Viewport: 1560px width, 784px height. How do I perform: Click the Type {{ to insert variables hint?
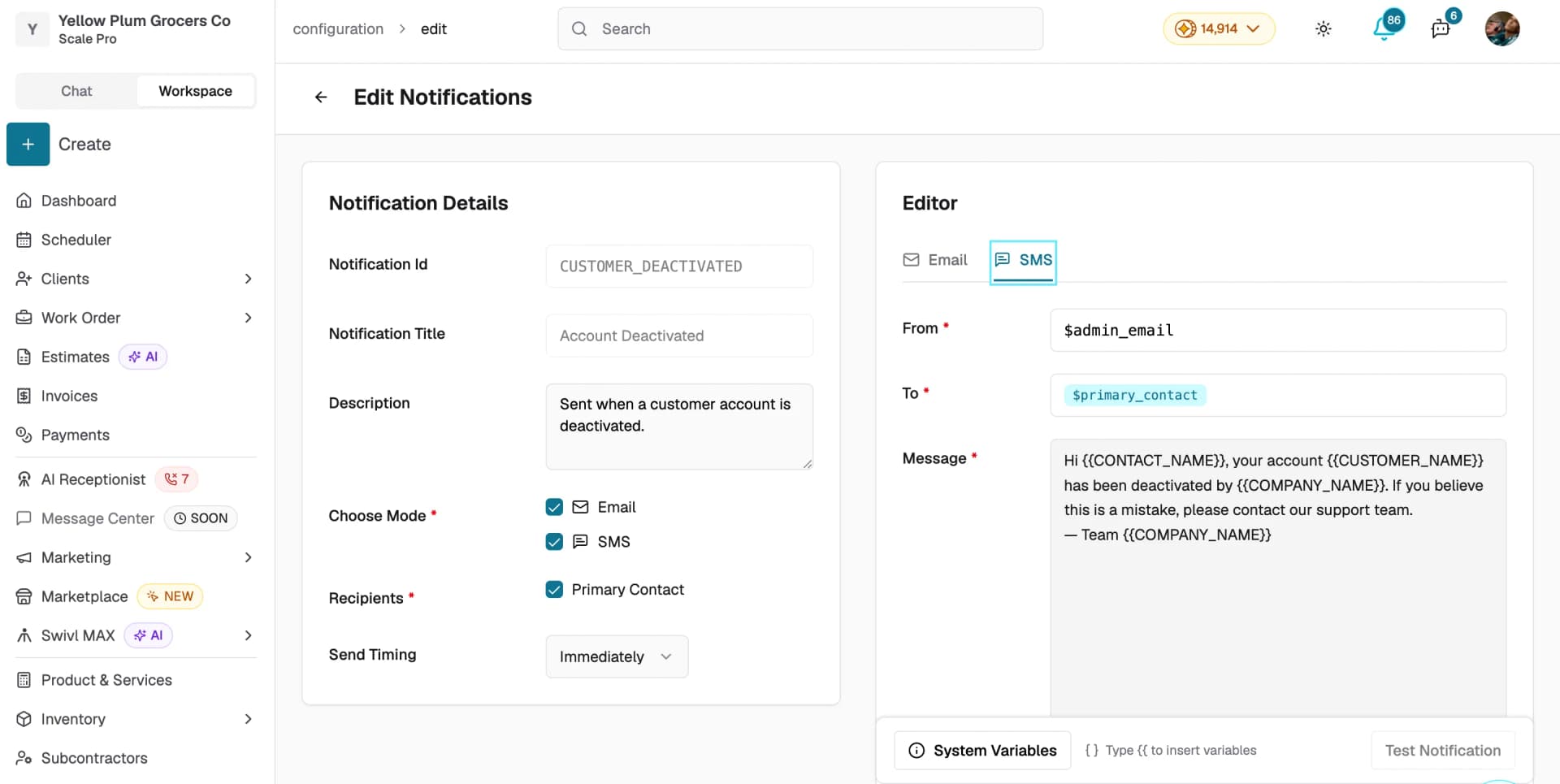pos(1171,751)
